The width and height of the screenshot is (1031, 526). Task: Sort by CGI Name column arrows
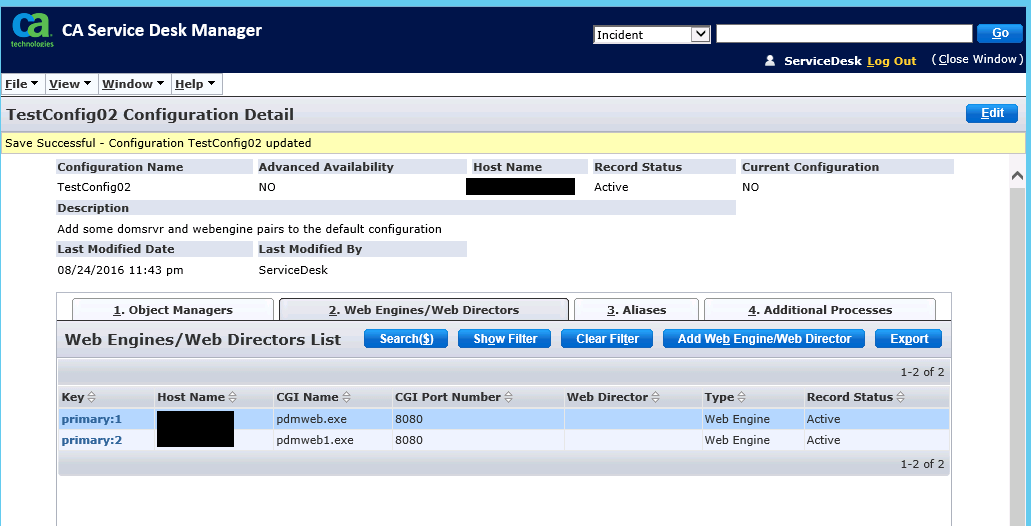[x=346, y=397]
